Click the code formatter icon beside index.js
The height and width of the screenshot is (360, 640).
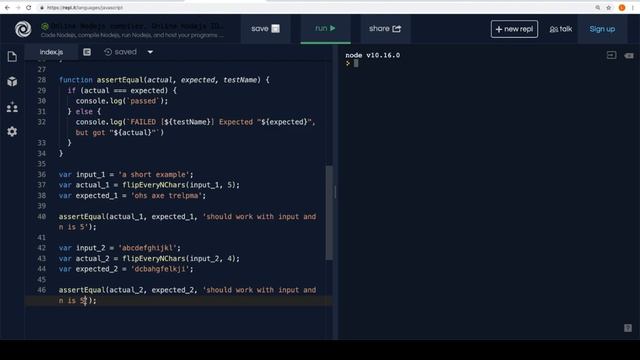87,52
